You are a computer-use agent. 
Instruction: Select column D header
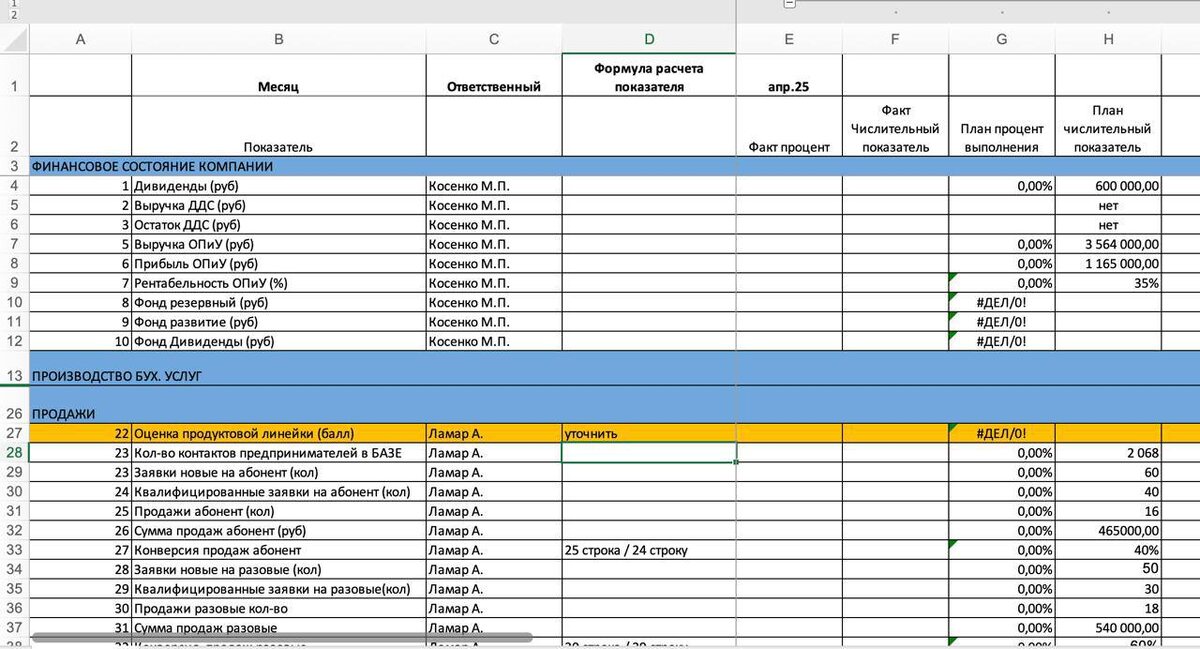[x=649, y=40]
